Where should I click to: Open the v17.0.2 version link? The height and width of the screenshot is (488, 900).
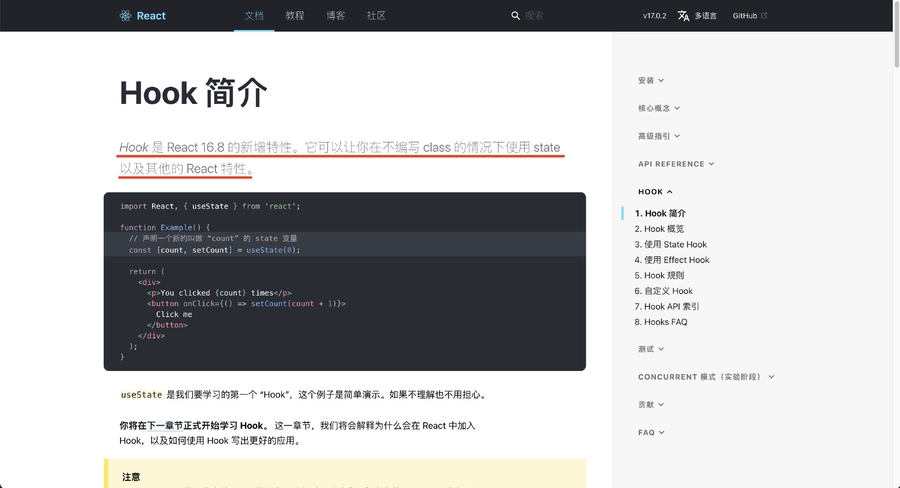(655, 16)
